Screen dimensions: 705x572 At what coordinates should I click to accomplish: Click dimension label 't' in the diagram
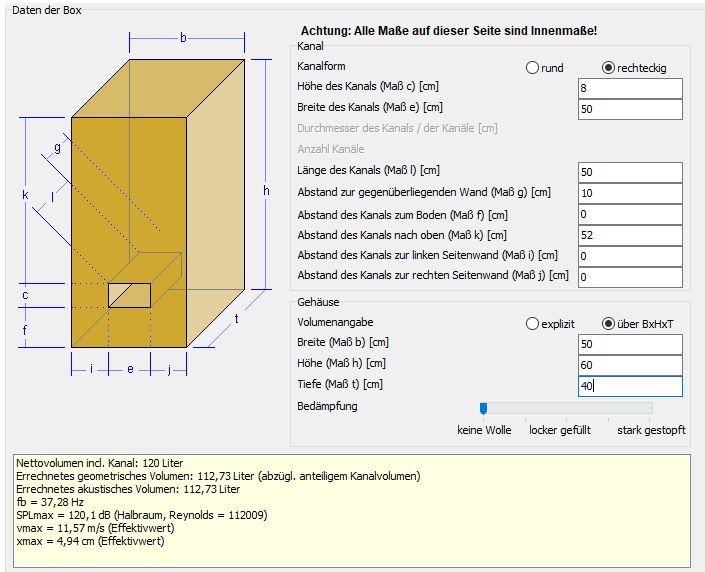click(236, 319)
